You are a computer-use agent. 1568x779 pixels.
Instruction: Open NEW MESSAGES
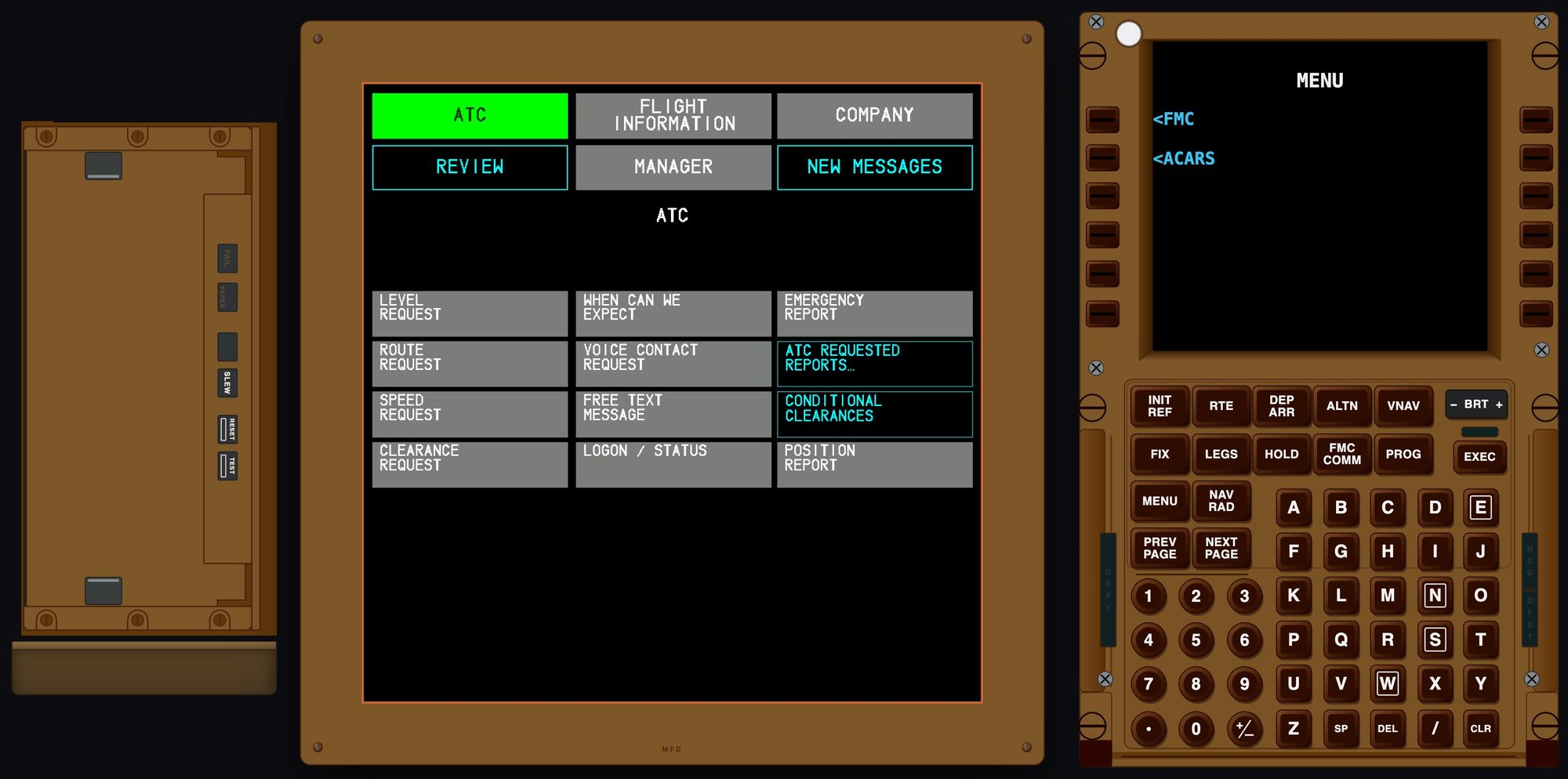(875, 167)
